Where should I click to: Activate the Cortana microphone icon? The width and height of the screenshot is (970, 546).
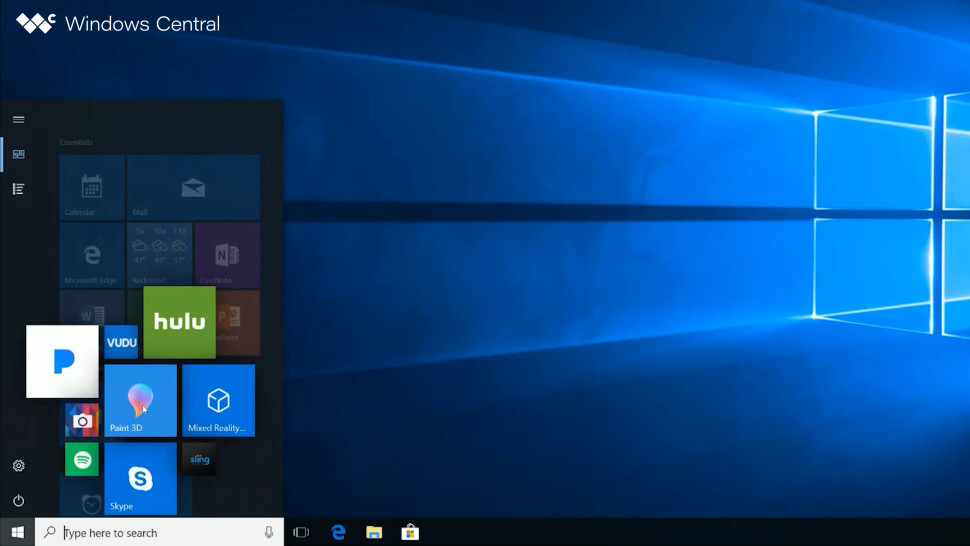268,532
